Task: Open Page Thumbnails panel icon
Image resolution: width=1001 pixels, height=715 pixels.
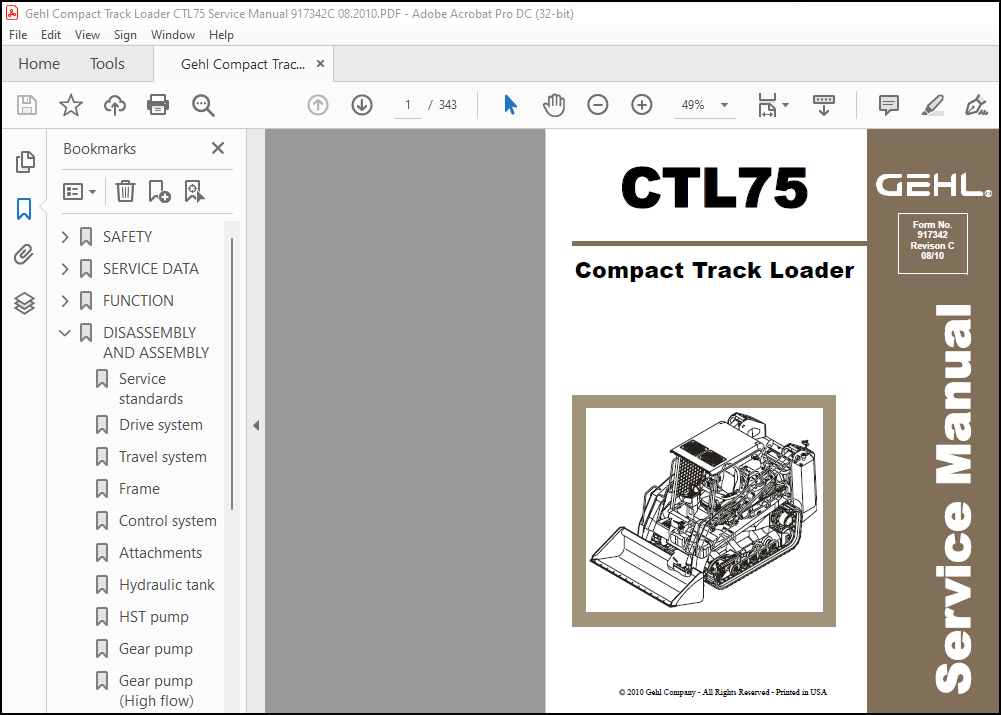Action: tap(24, 162)
